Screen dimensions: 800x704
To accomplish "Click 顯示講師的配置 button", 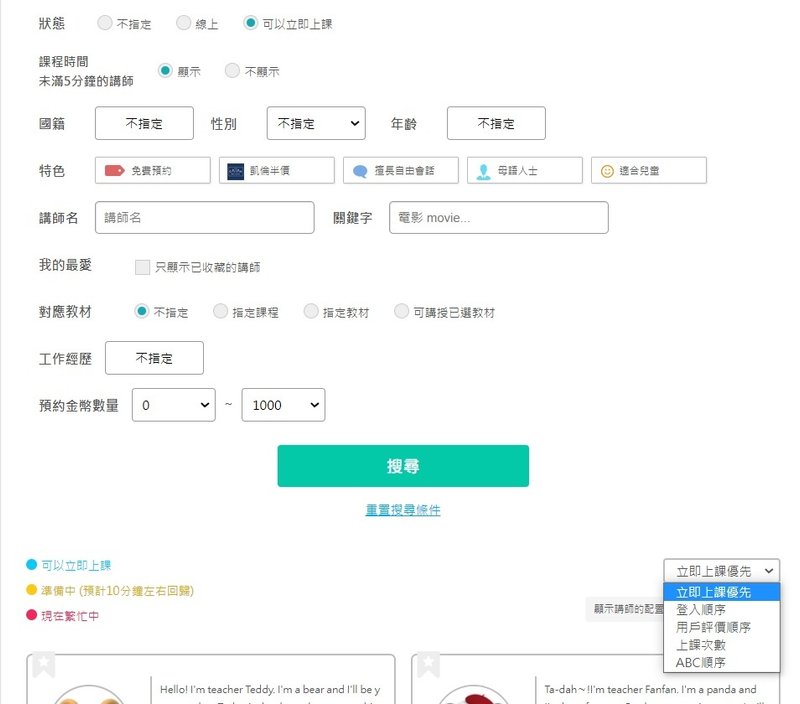I will point(626,609).
